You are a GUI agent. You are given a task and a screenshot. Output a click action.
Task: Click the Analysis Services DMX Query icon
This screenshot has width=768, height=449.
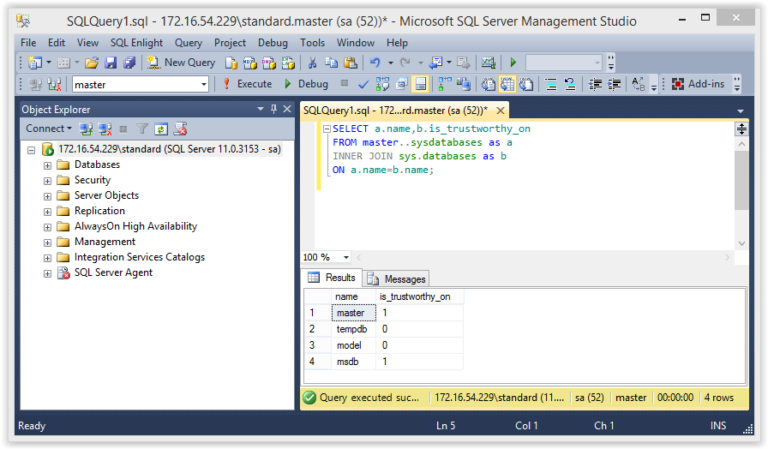(269, 63)
